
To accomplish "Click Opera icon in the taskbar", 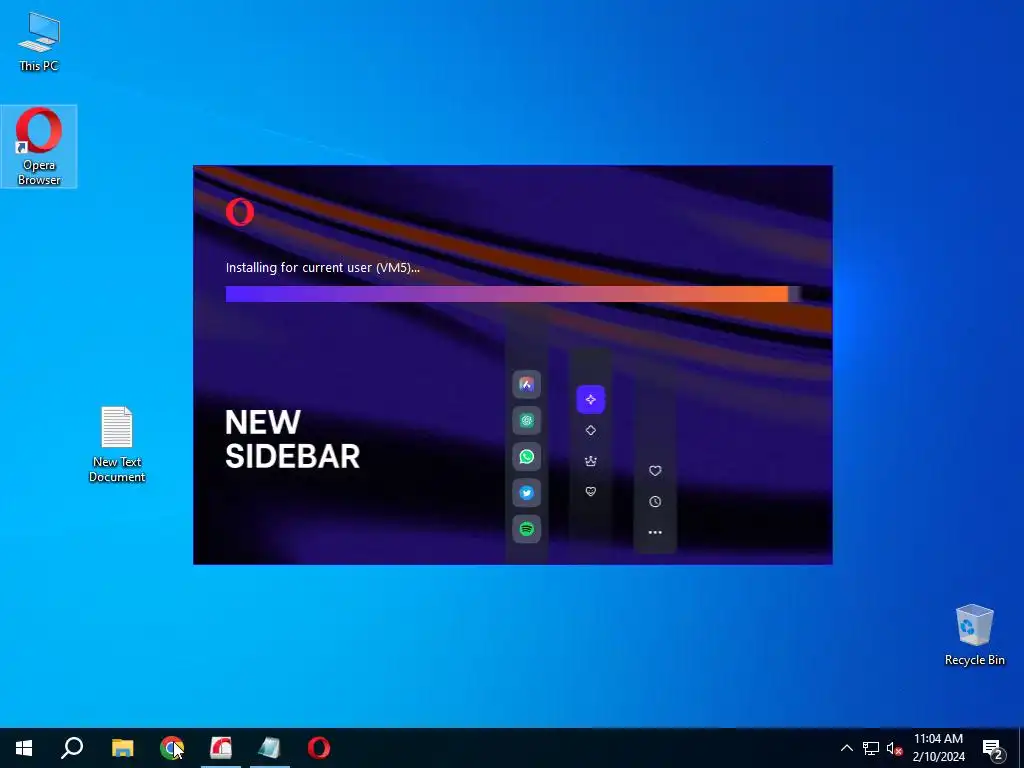I will tap(319, 748).
